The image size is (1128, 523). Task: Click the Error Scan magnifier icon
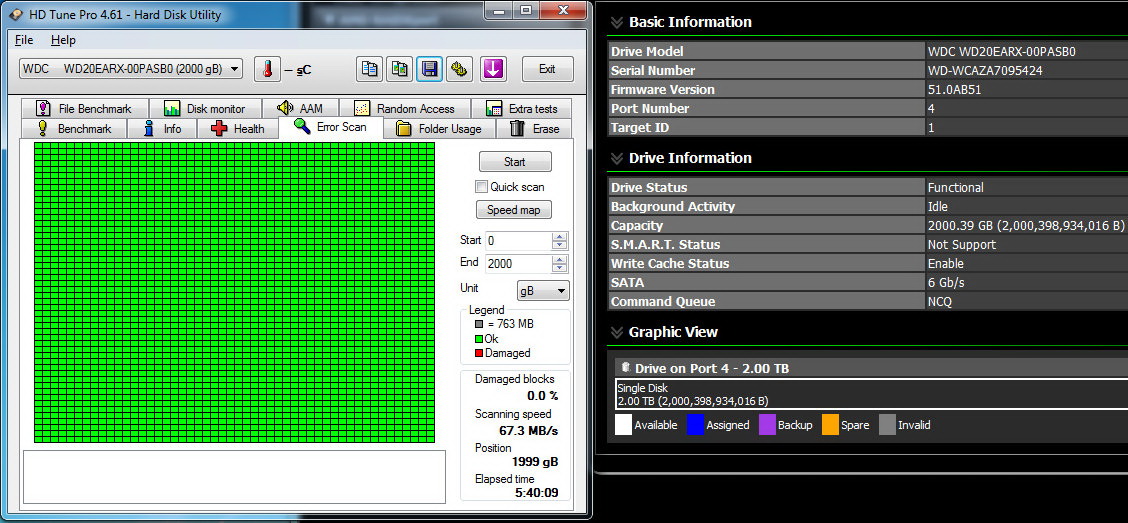[302, 127]
